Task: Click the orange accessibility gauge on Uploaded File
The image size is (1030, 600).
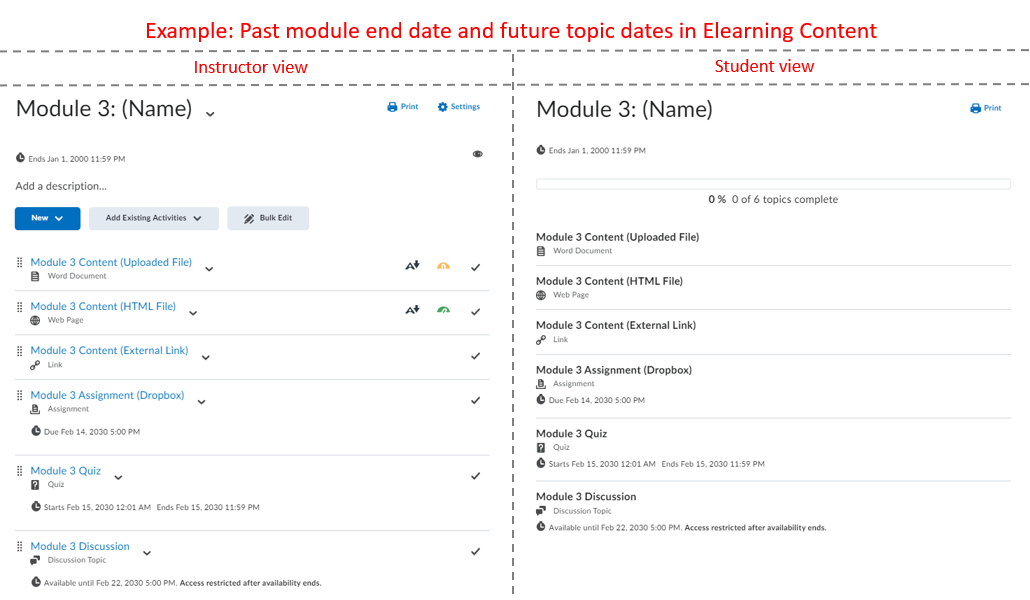Action: [x=443, y=265]
